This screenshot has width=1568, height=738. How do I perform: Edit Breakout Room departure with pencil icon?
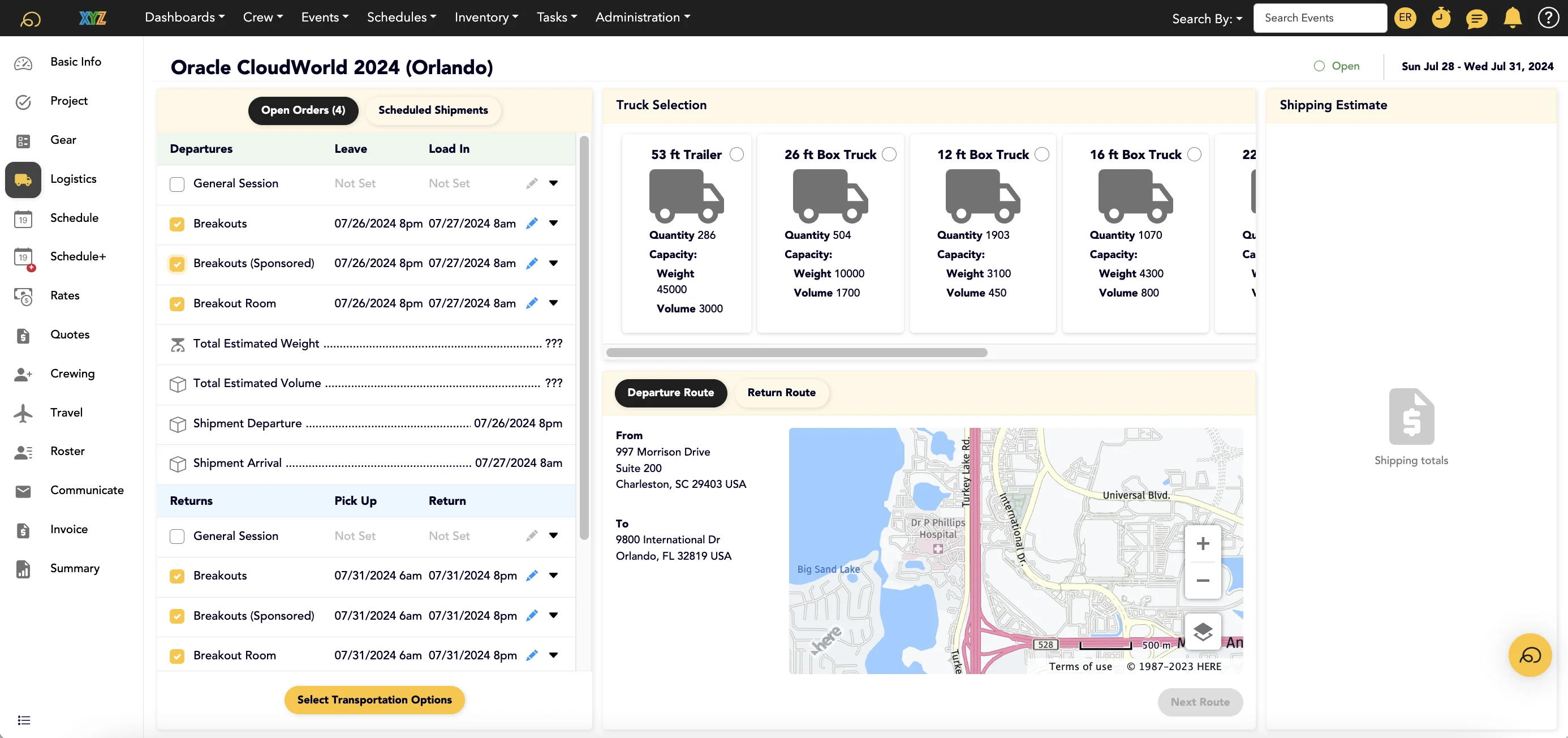point(532,303)
